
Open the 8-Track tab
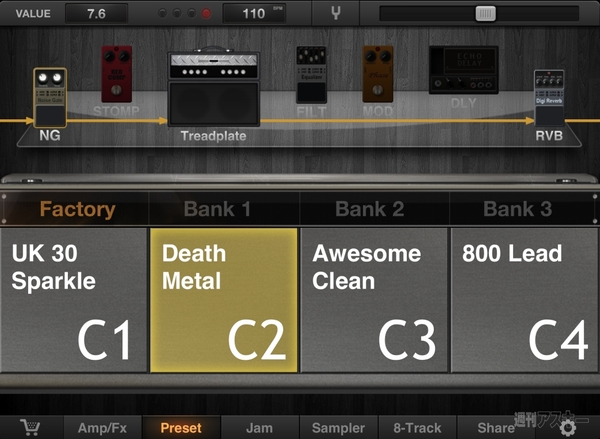pos(417,428)
